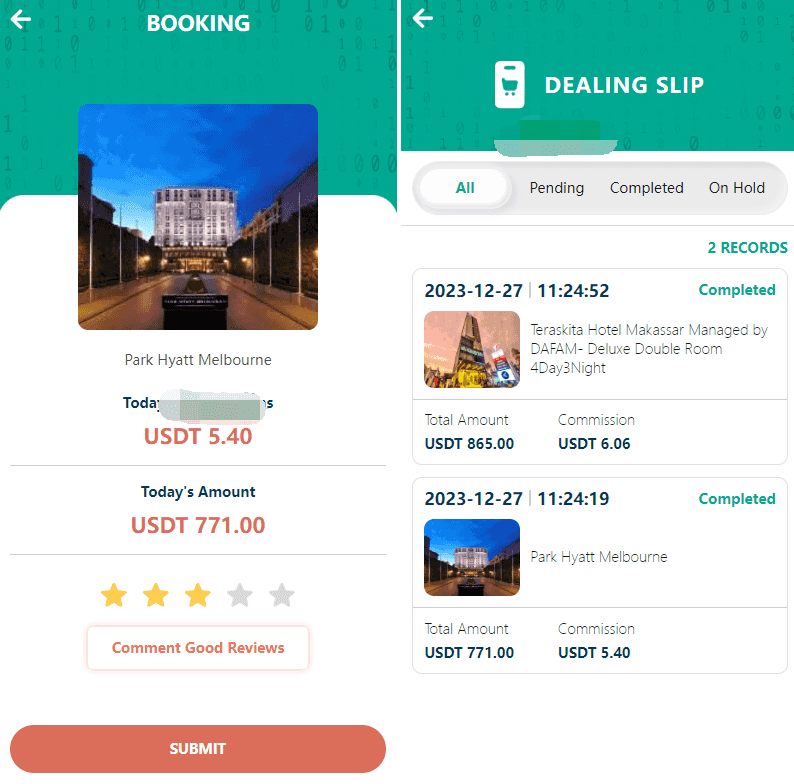Switch to the Completed tab
The width and height of the screenshot is (794, 784).
[647, 188]
